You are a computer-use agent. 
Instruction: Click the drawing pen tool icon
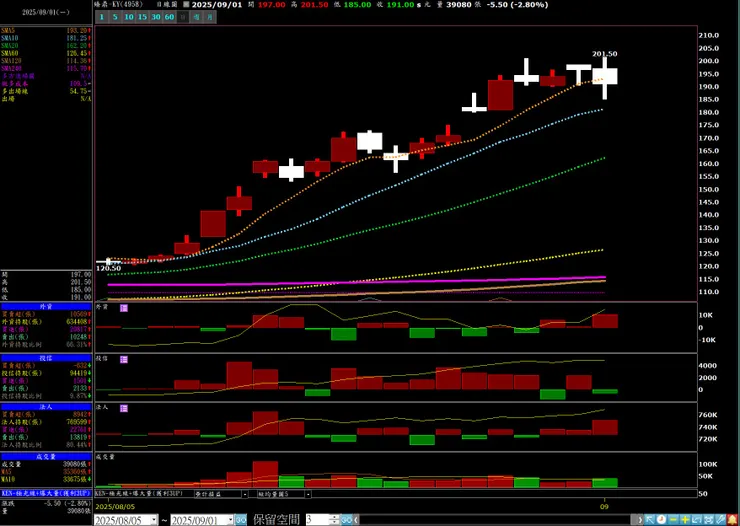click(721, 520)
